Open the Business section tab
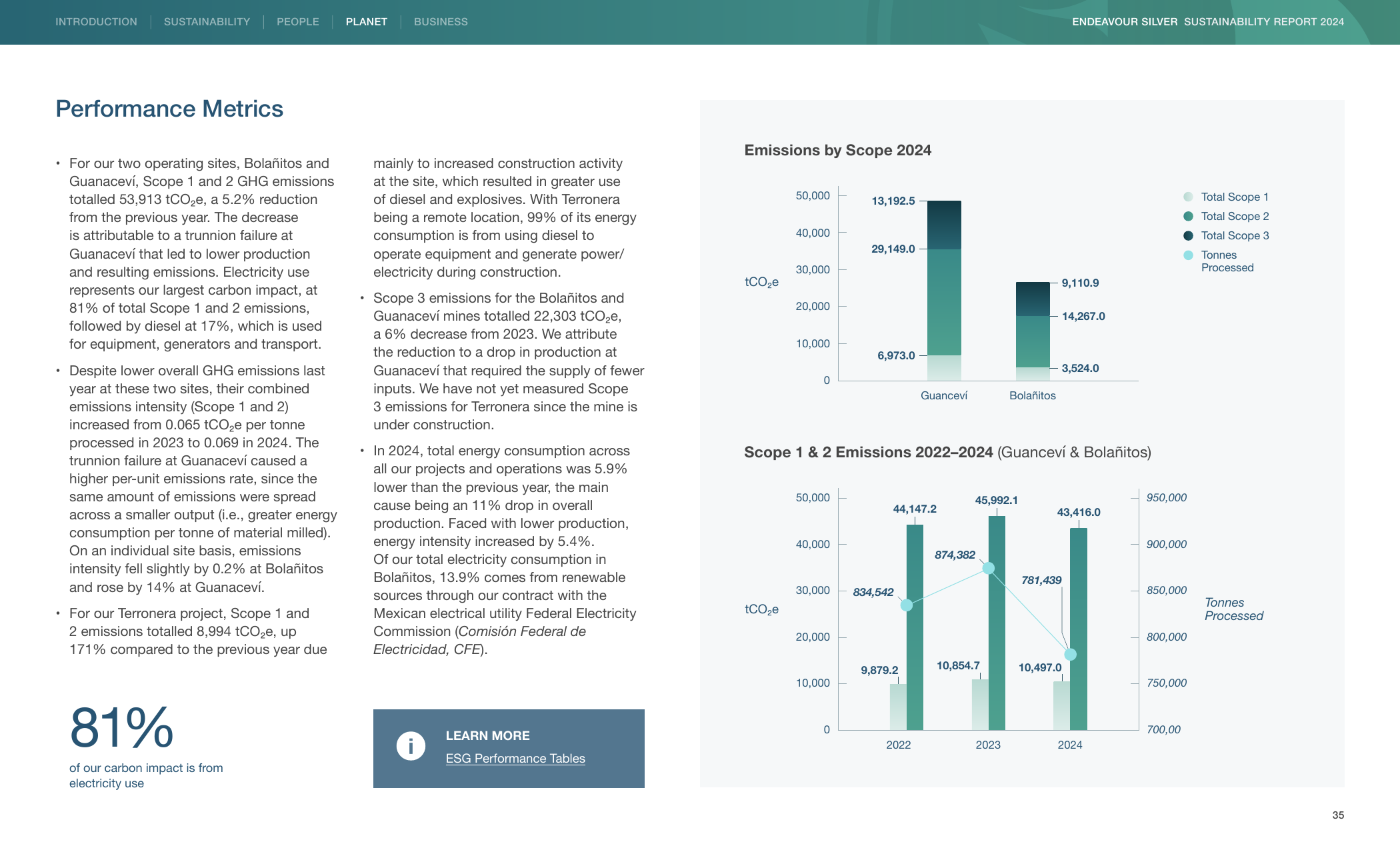 441,22
